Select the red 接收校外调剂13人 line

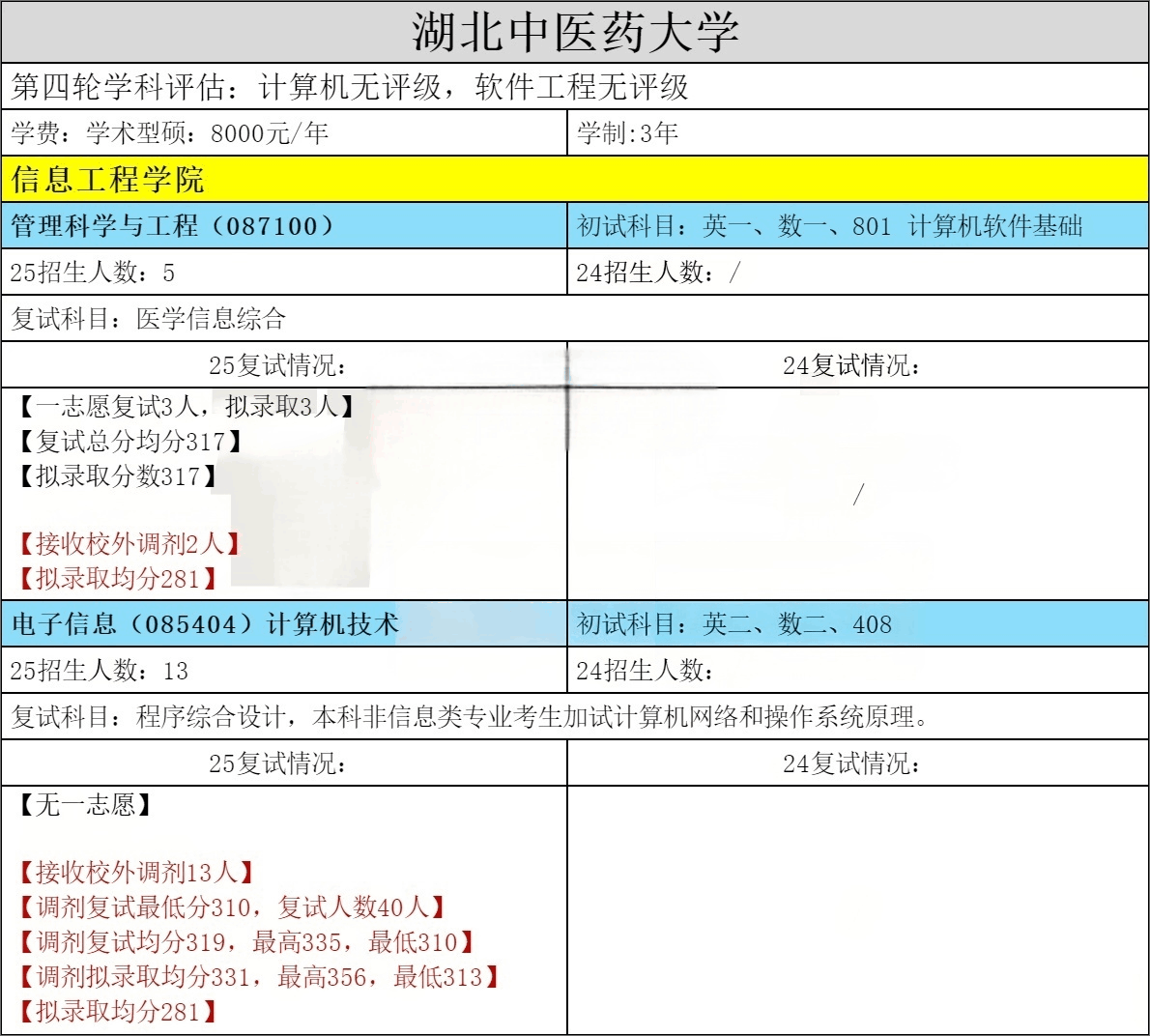135,873
